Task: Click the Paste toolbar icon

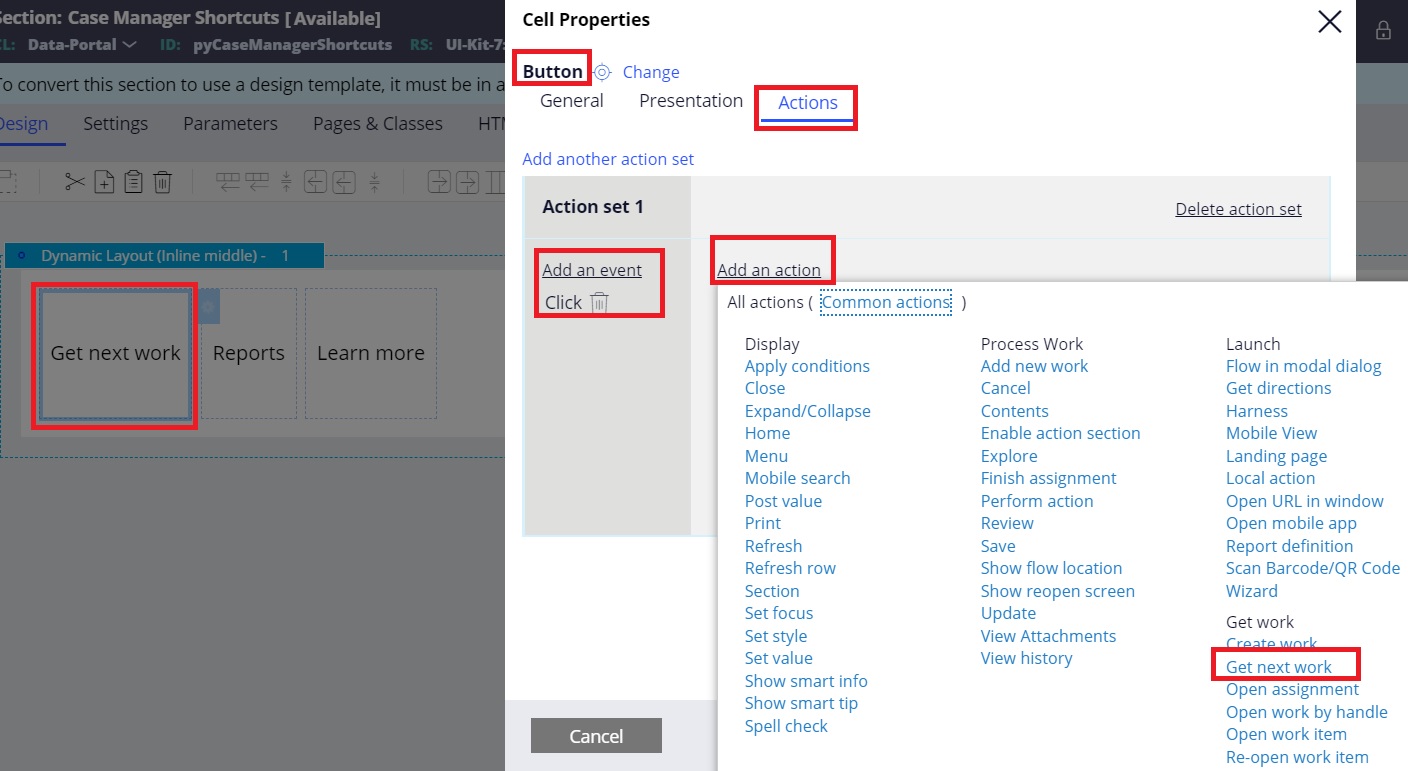Action: 135,181
